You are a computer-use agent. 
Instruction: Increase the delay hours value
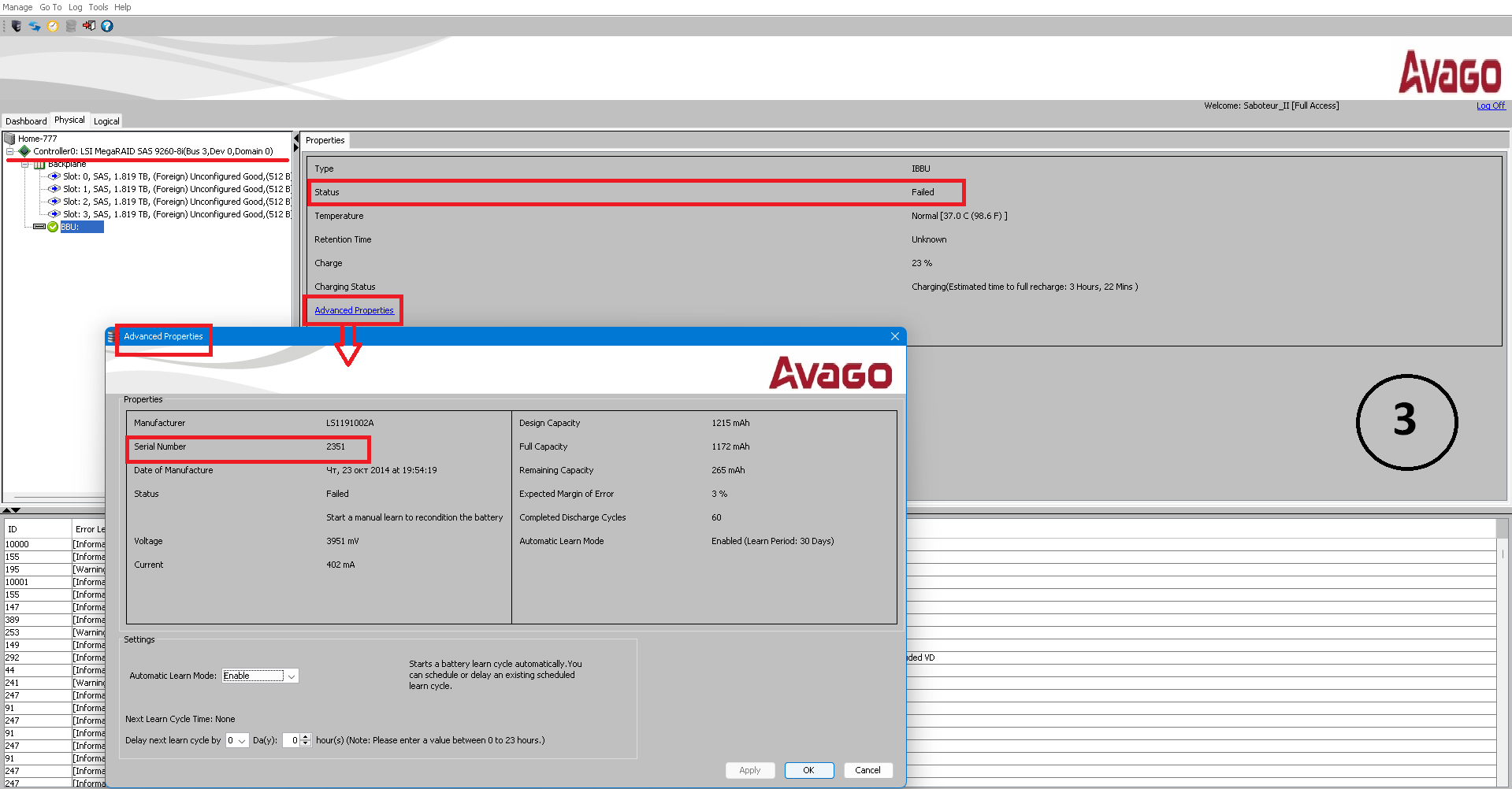click(x=306, y=737)
